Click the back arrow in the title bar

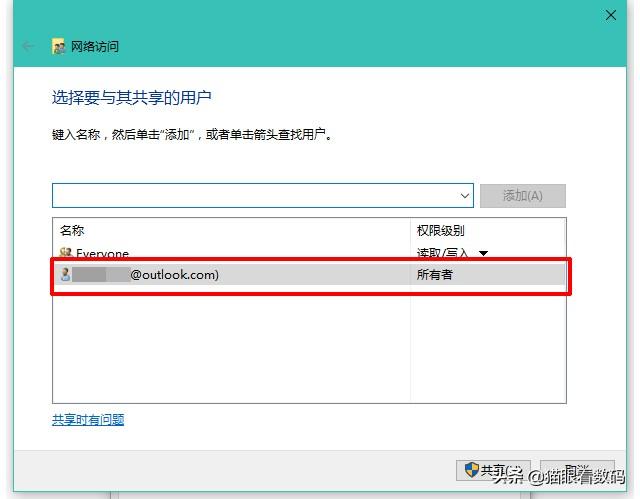(28, 46)
